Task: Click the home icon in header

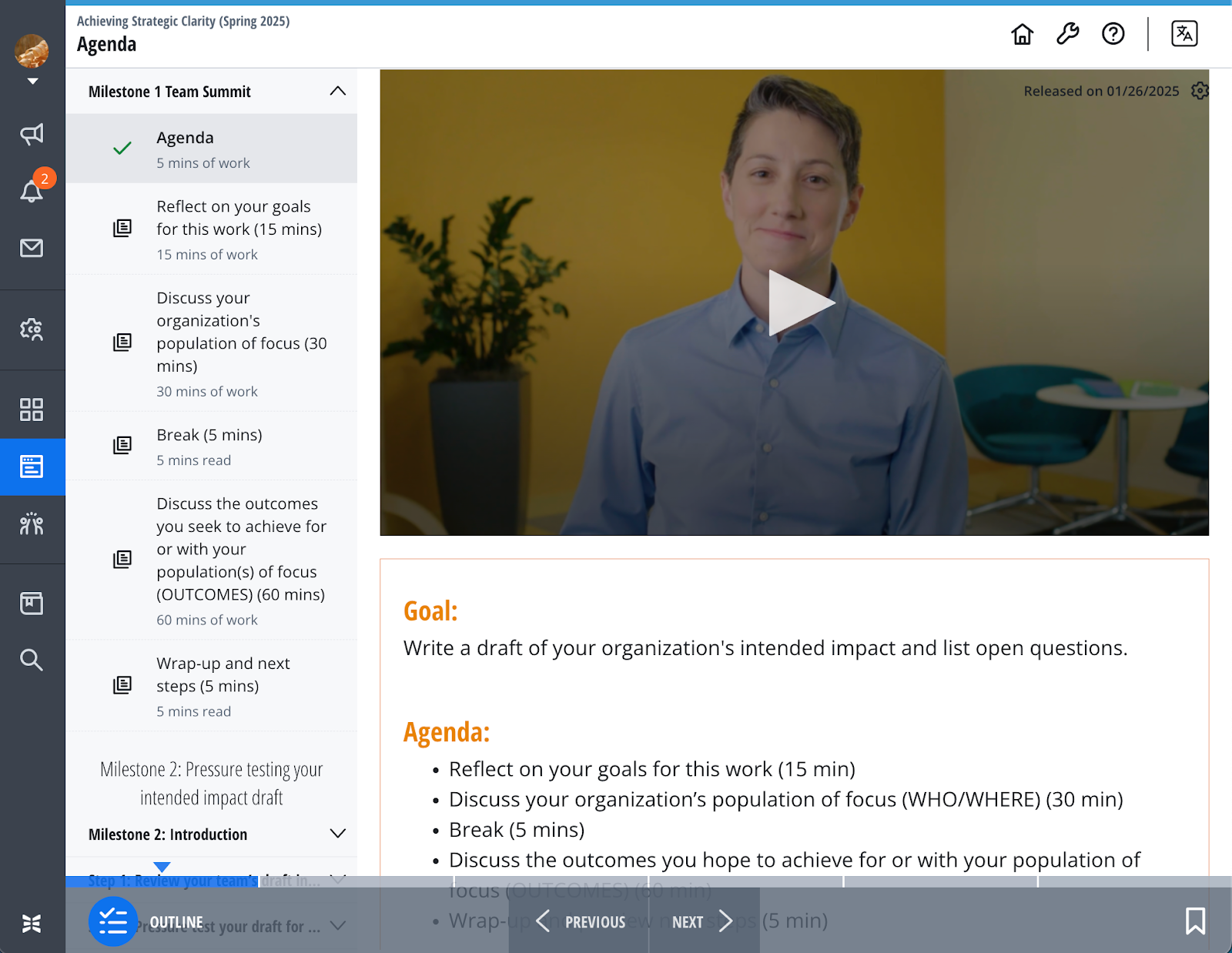Action: point(1022,34)
